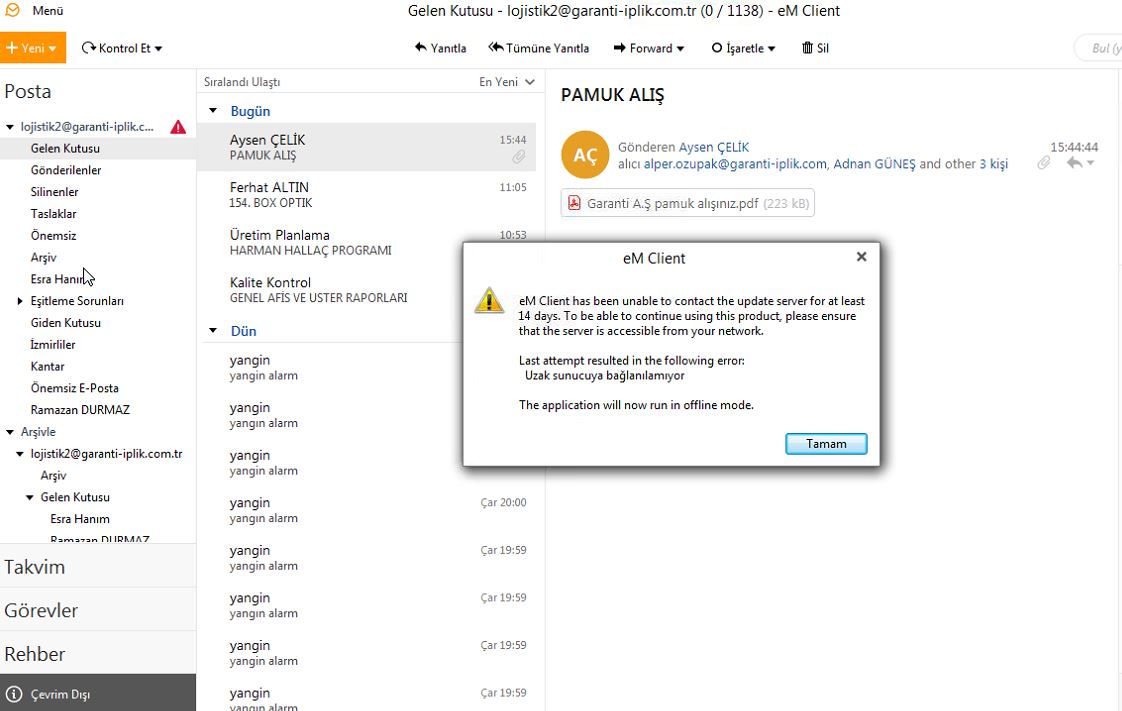
Task: Collapse the Bugün message group
Action: (x=213, y=111)
